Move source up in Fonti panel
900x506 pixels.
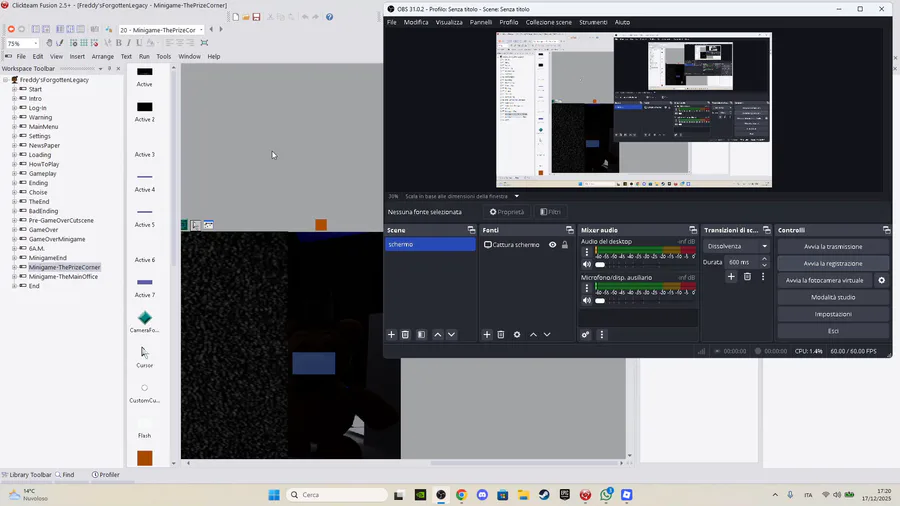[533, 334]
